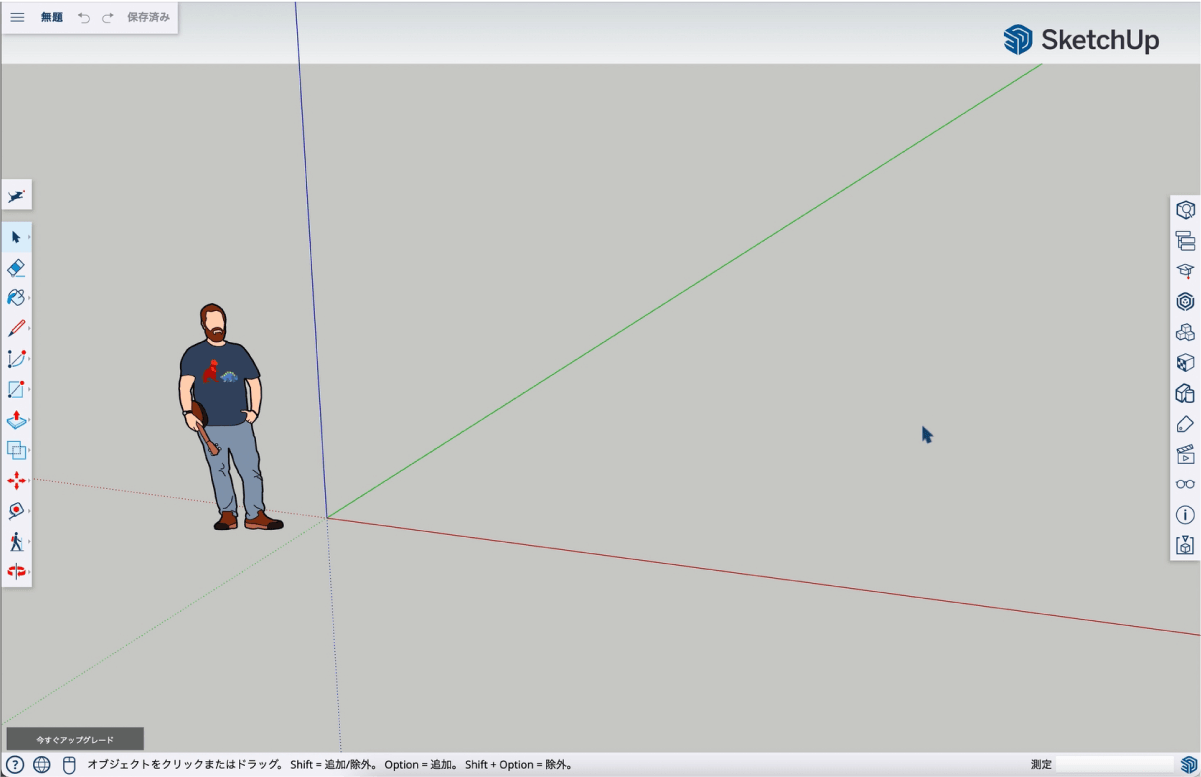The height and width of the screenshot is (777, 1201).
Task: Open the Scenes clapperboard panel
Action: tap(1185, 454)
